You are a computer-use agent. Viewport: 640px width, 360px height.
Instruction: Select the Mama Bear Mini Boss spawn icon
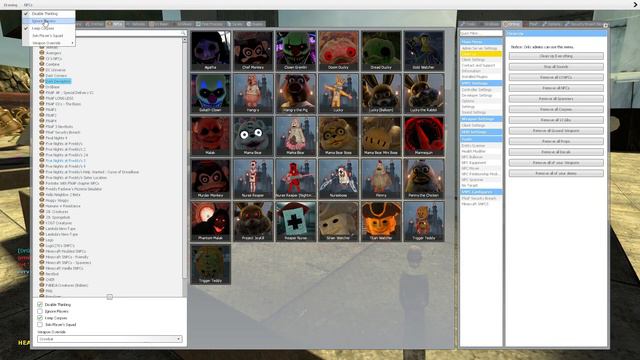(x=381, y=136)
